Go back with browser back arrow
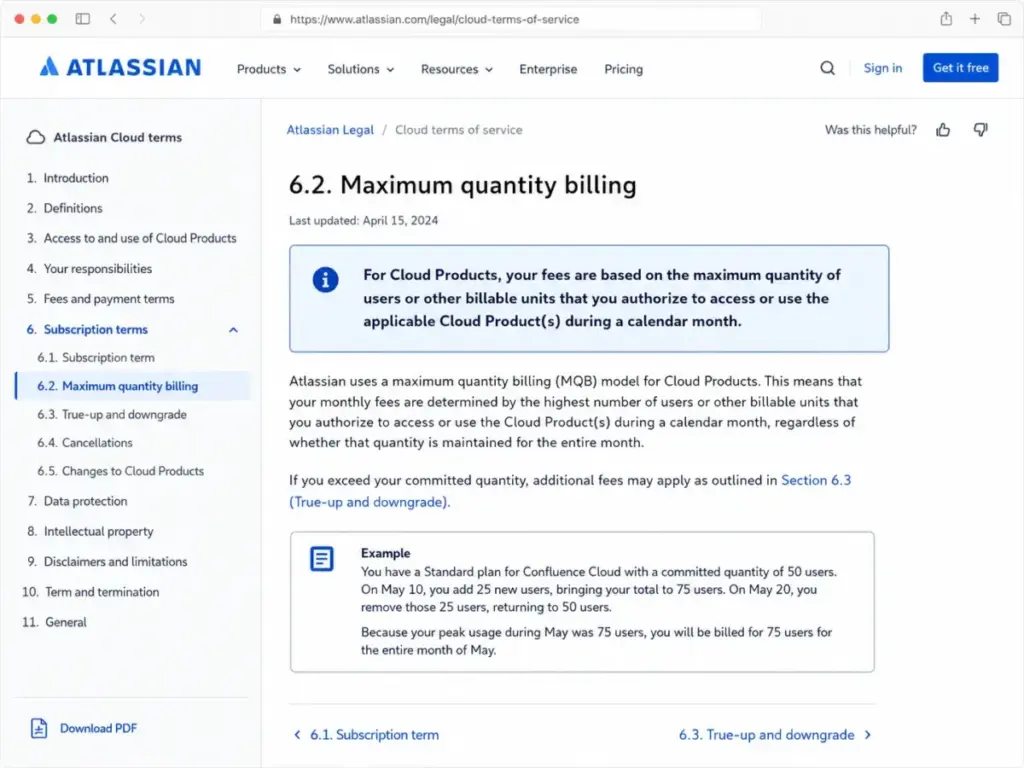Image resolution: width=1024 pixels, height=768 pixels. point(114,19)
